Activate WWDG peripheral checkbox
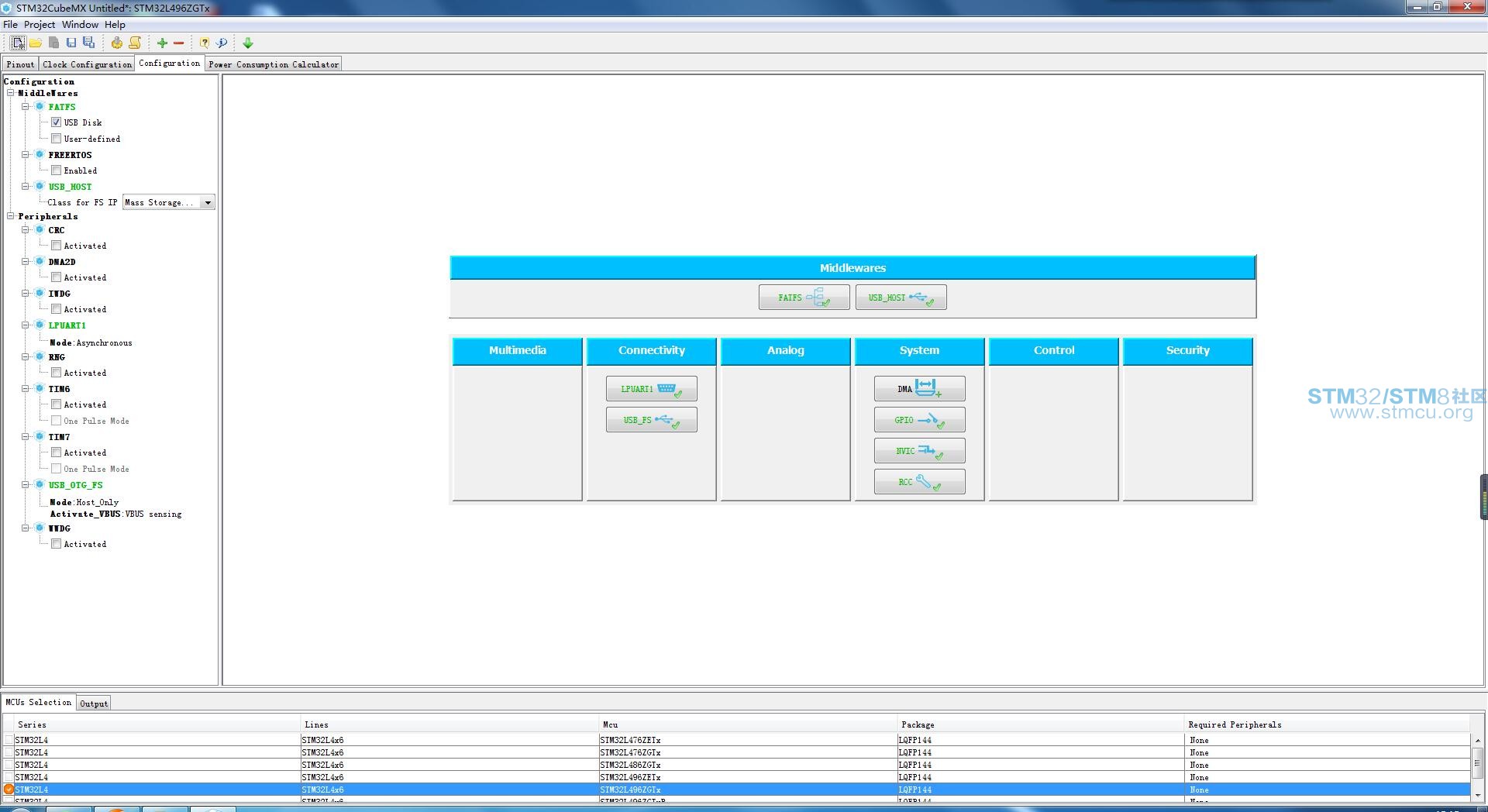 tap(56, 544)
